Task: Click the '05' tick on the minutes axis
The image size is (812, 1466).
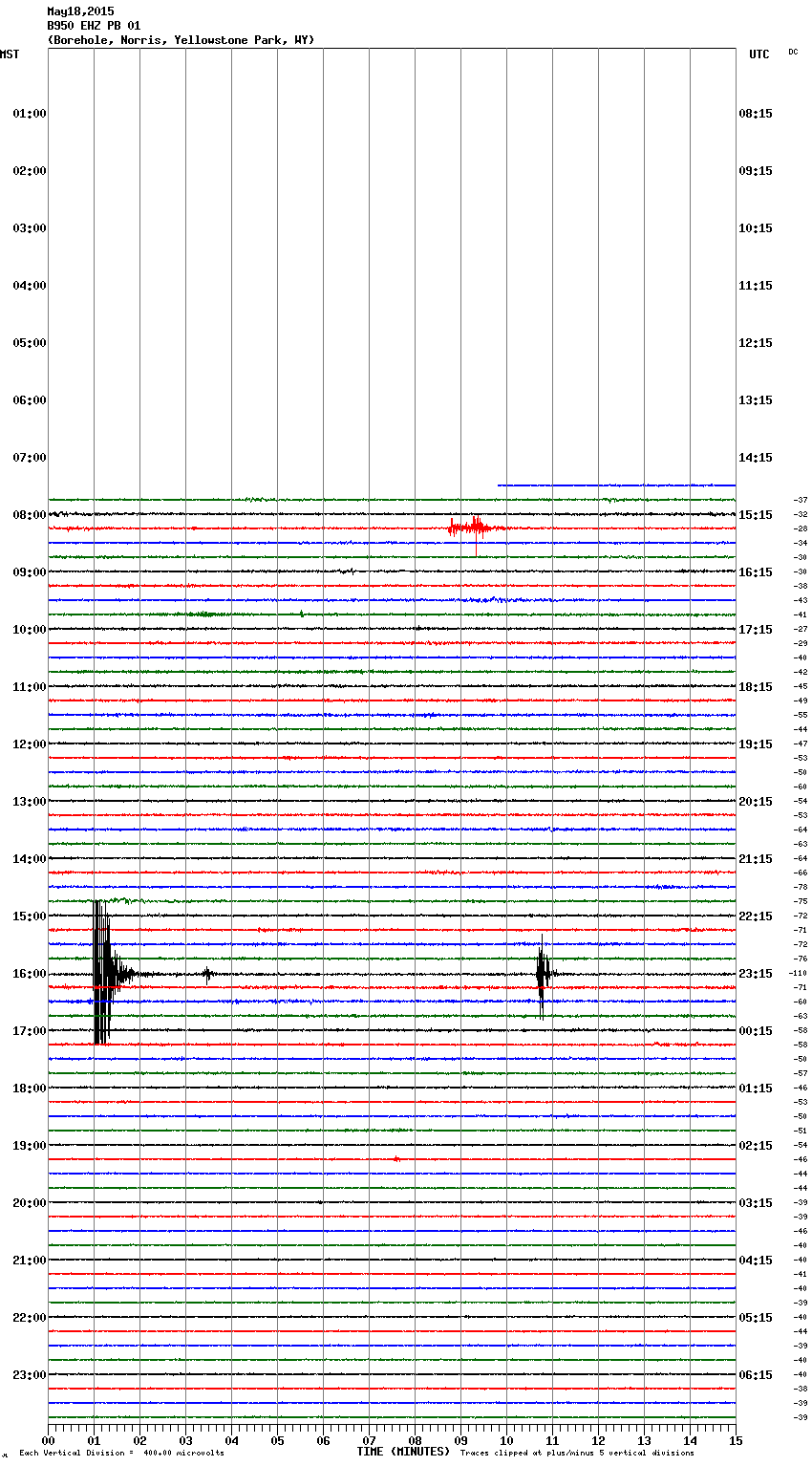Action: [x=277, y=1440]
